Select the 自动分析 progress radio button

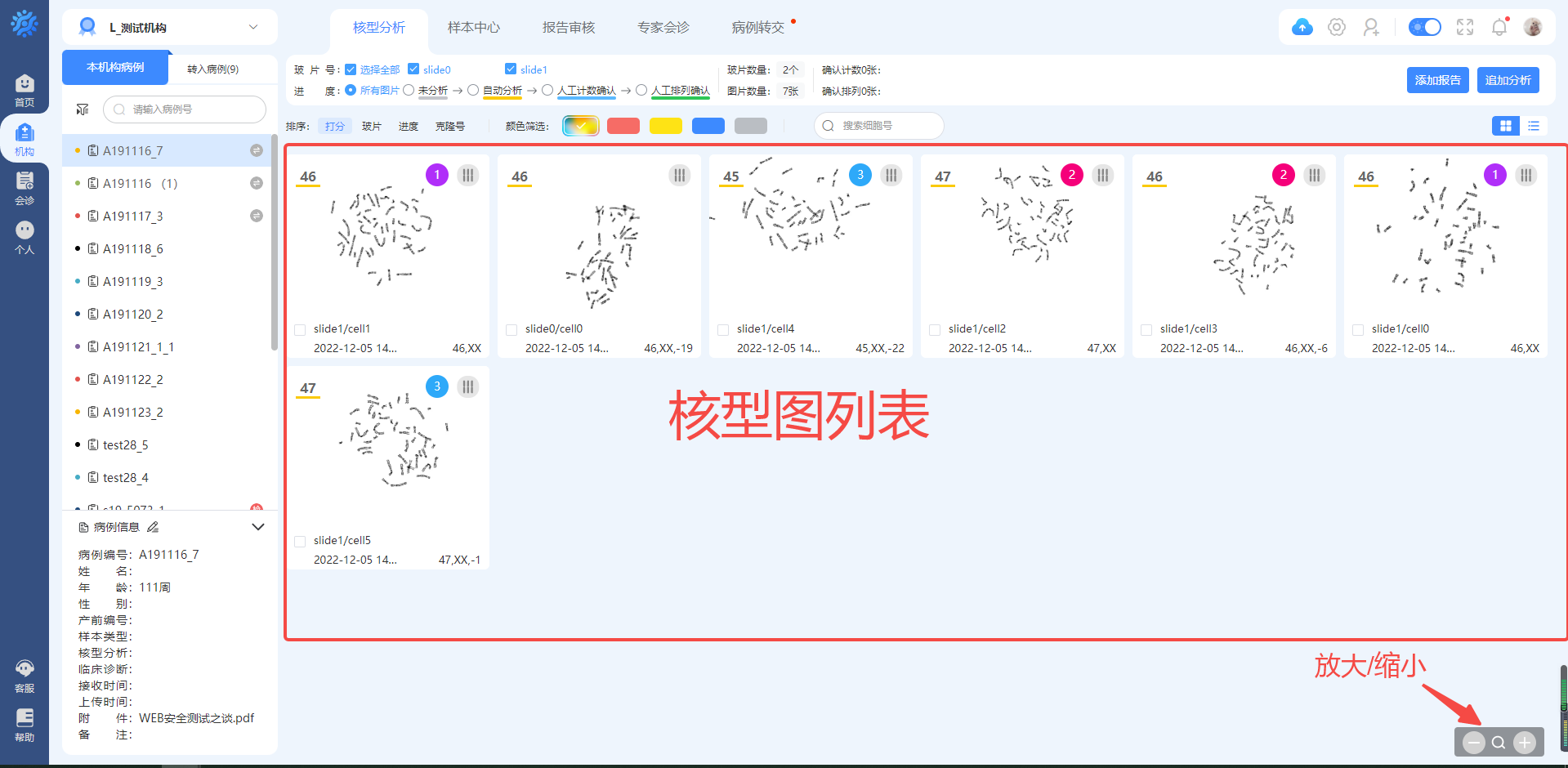[473, 91]
